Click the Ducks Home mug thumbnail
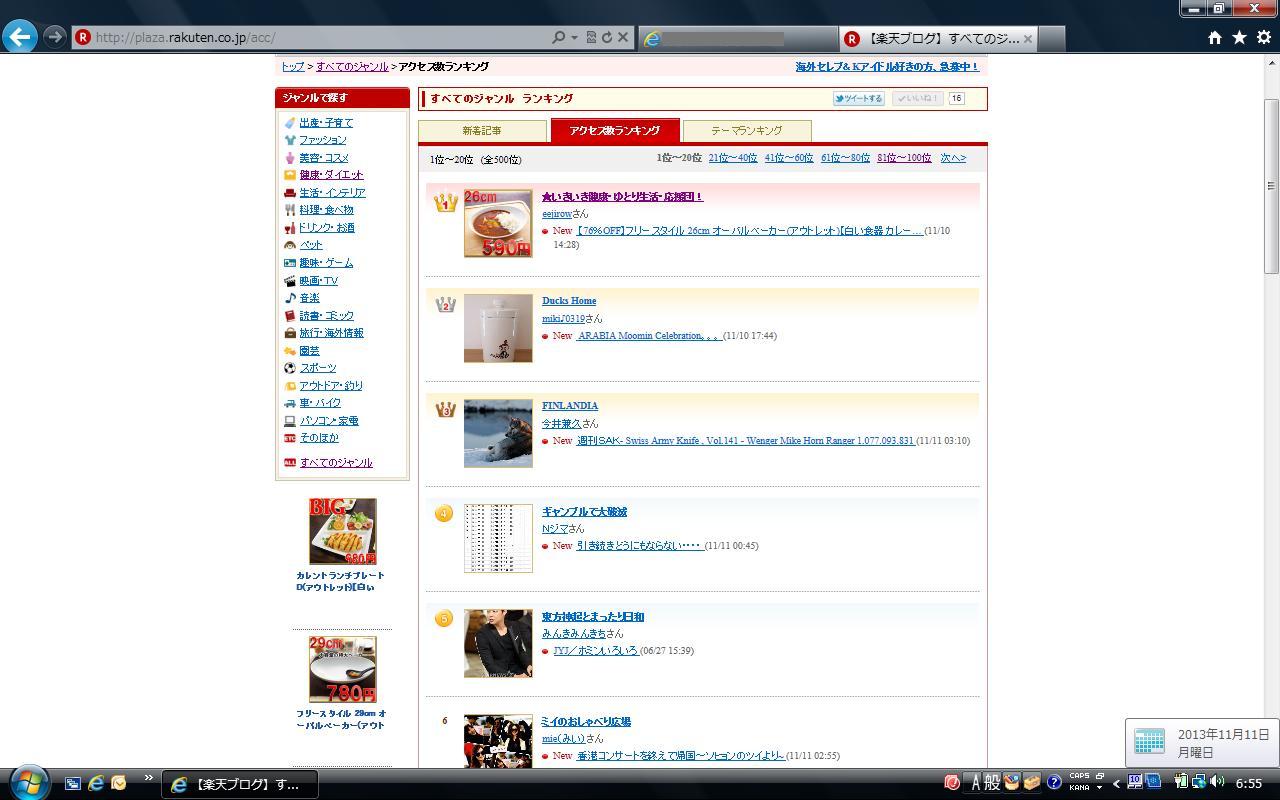The image size is (1280, 800). coord(498,328)
